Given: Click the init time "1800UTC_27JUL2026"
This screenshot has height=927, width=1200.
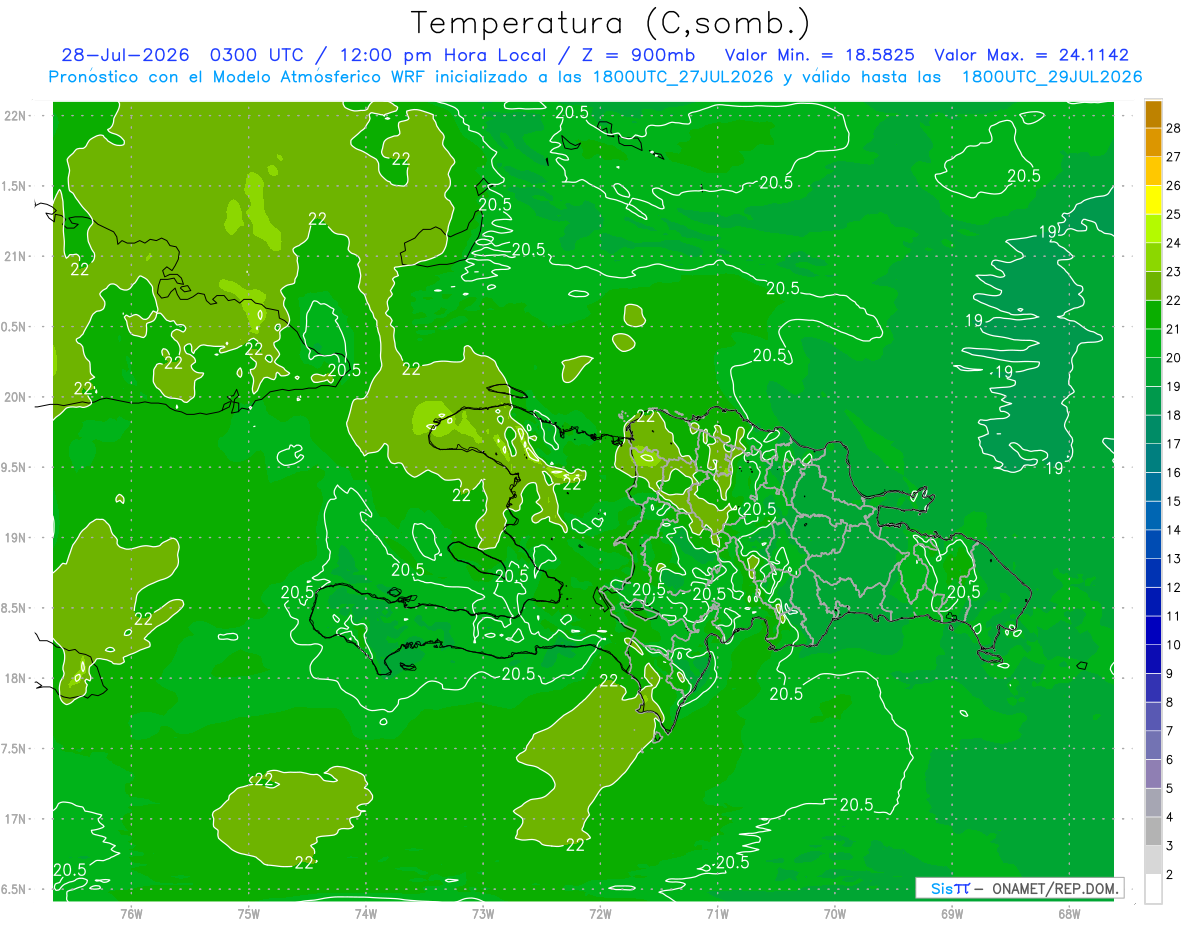Looking at the screenshot, I should pos(683,77).
